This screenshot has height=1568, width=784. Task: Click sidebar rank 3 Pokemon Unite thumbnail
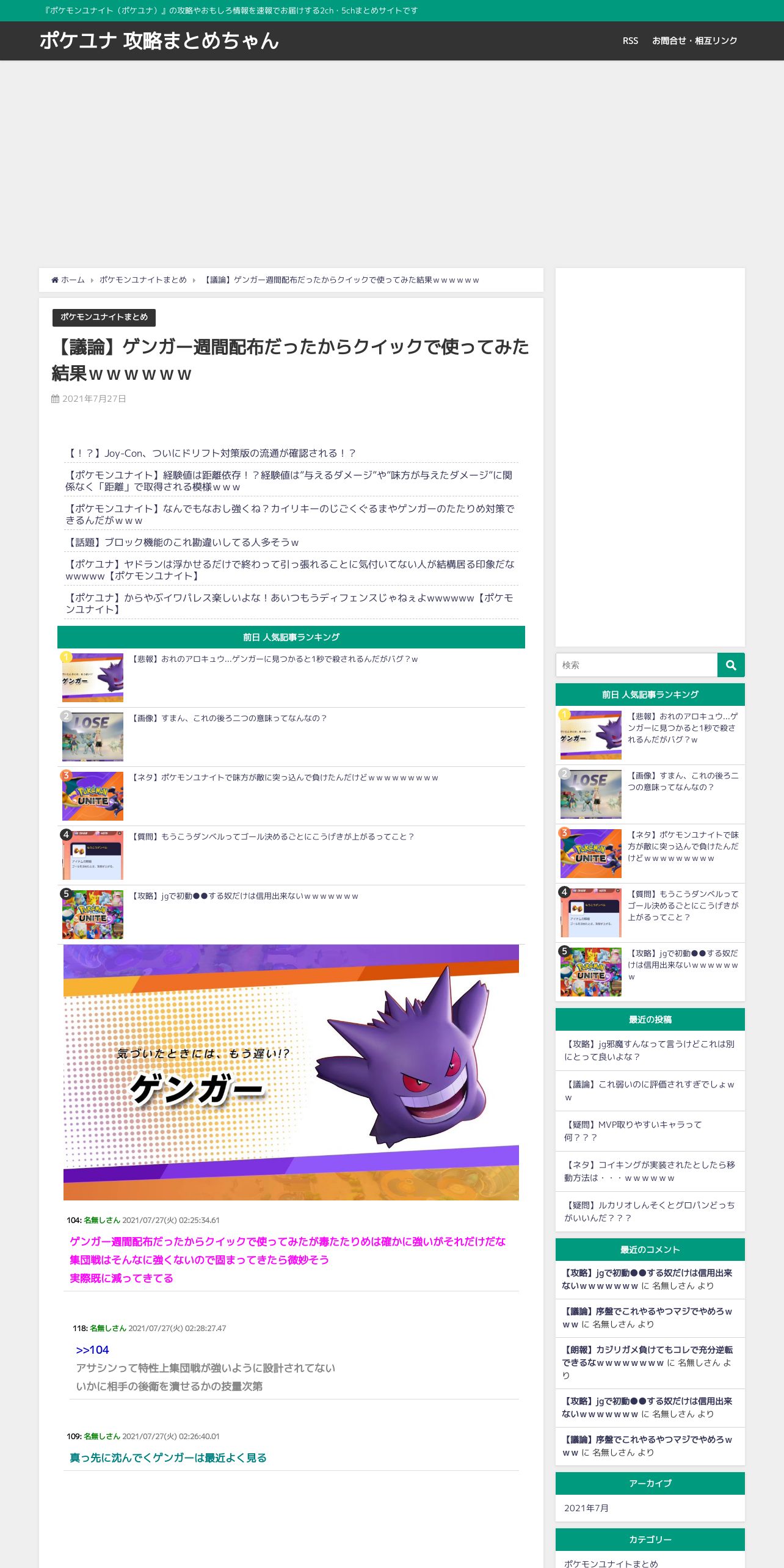coord(591,854)
